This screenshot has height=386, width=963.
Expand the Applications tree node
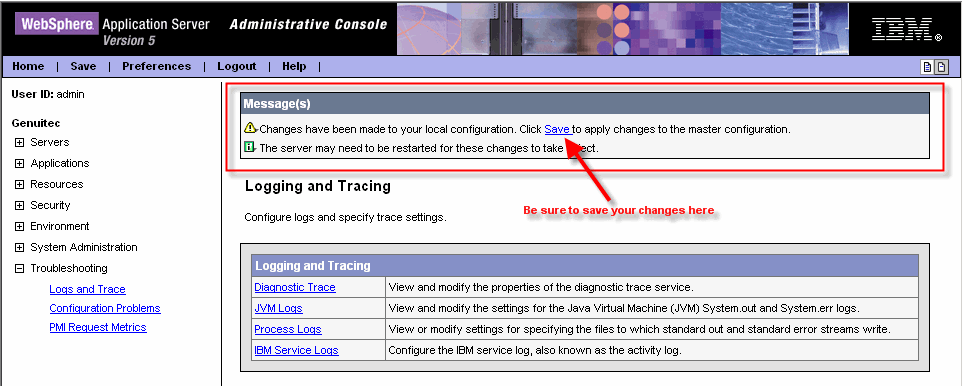(x=20, y=163)
